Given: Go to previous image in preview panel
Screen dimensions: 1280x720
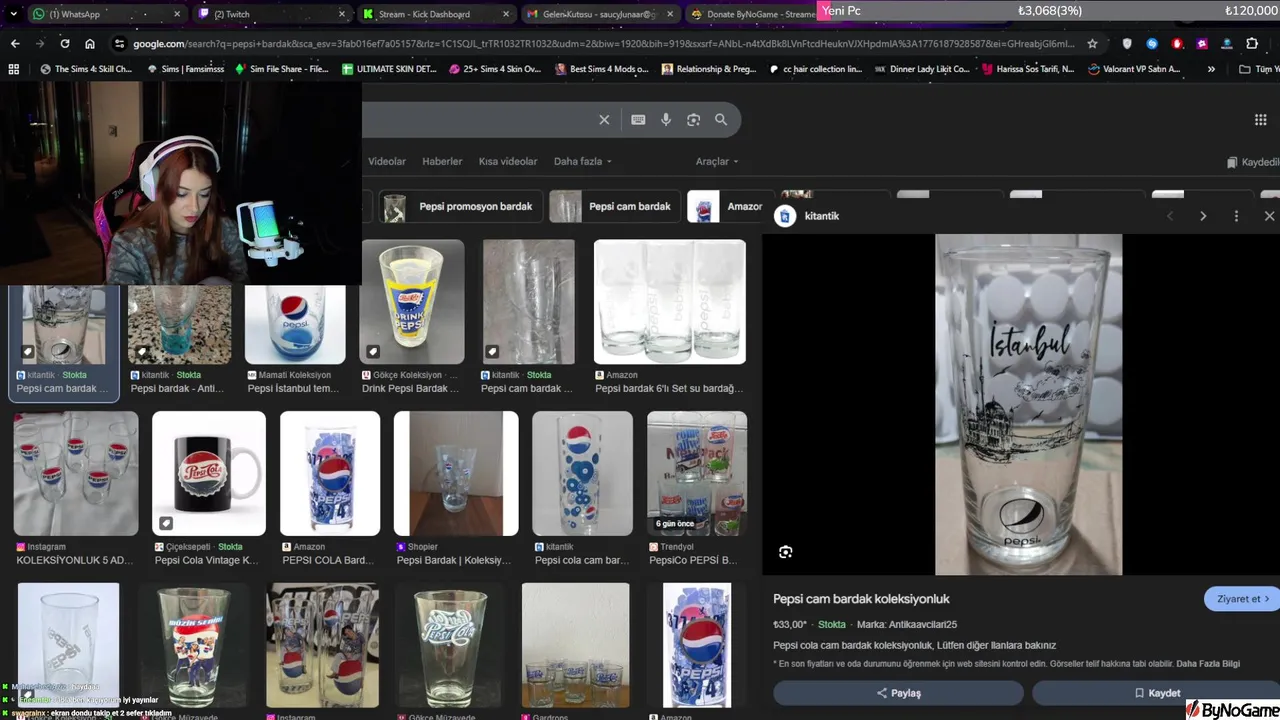Looking at the screenshot, I should tap(1170, 216).
